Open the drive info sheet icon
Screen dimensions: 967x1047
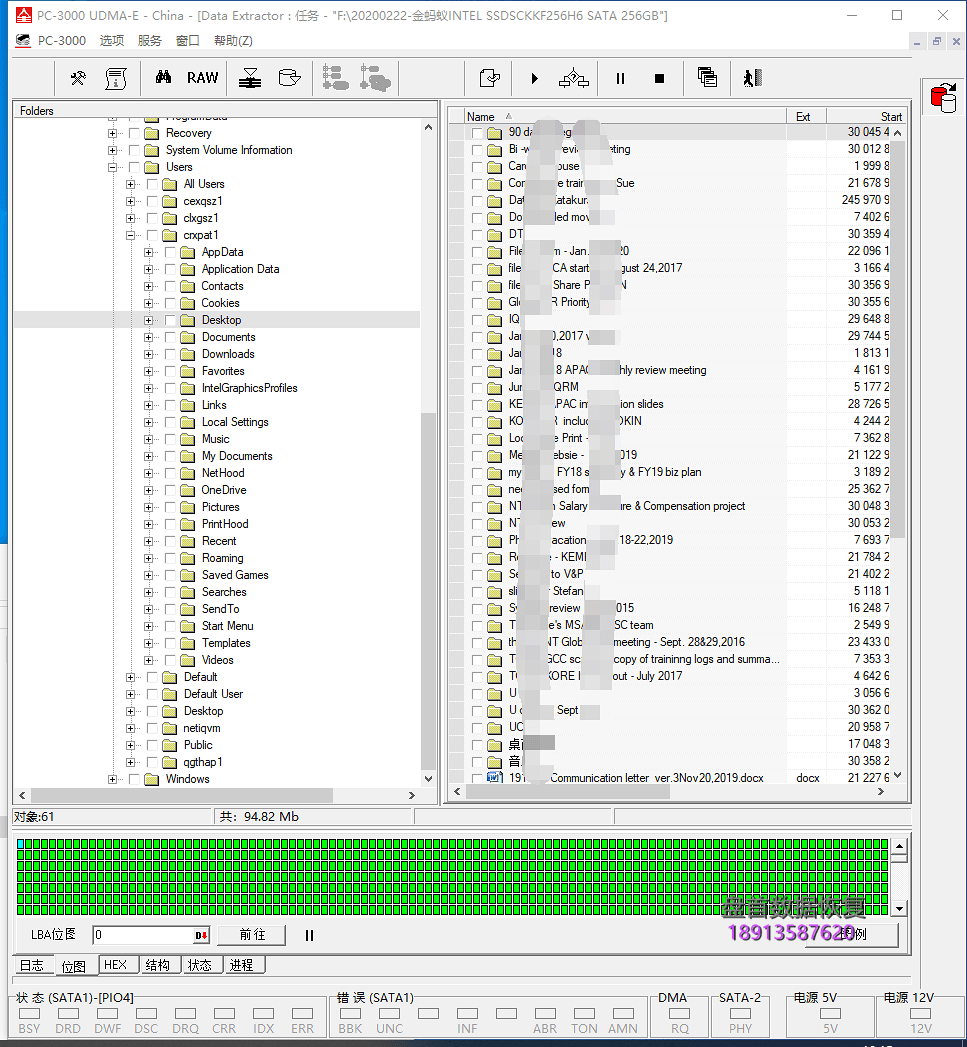tap(116, 78)
